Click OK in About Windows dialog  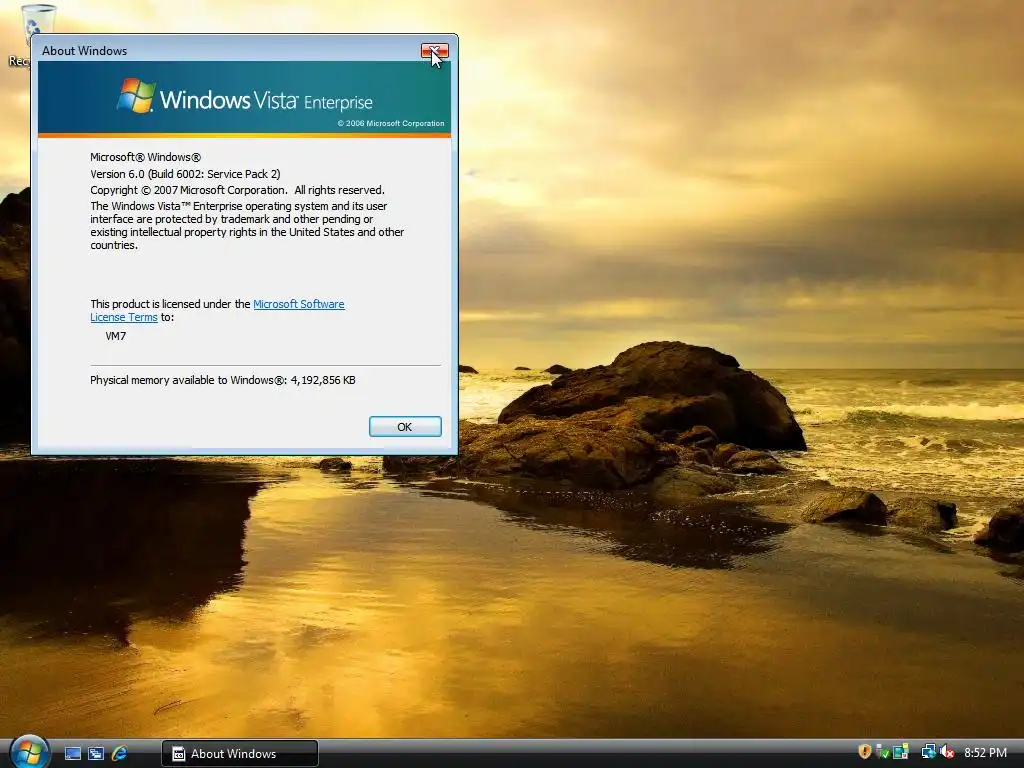pyautogui.click(x=405, y=426)
